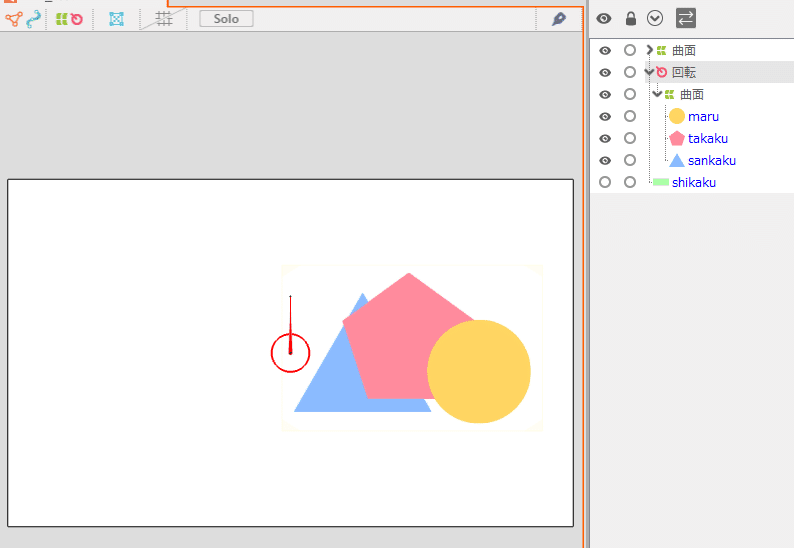Hide the 回転 deformer with eye icon
The height and width of the screenshot is (548, 794).
(x=605, y=72)
